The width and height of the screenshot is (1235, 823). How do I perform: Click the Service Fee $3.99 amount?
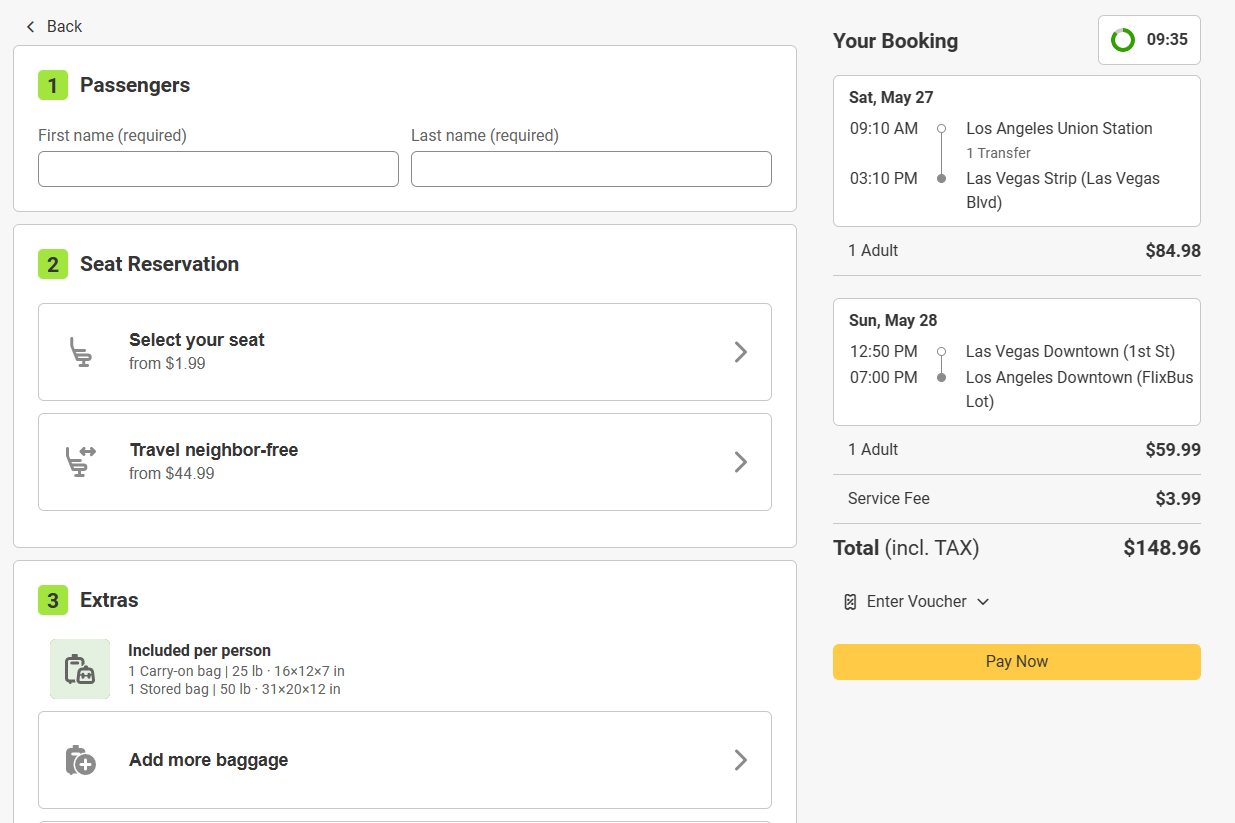tap(1178, 499)
